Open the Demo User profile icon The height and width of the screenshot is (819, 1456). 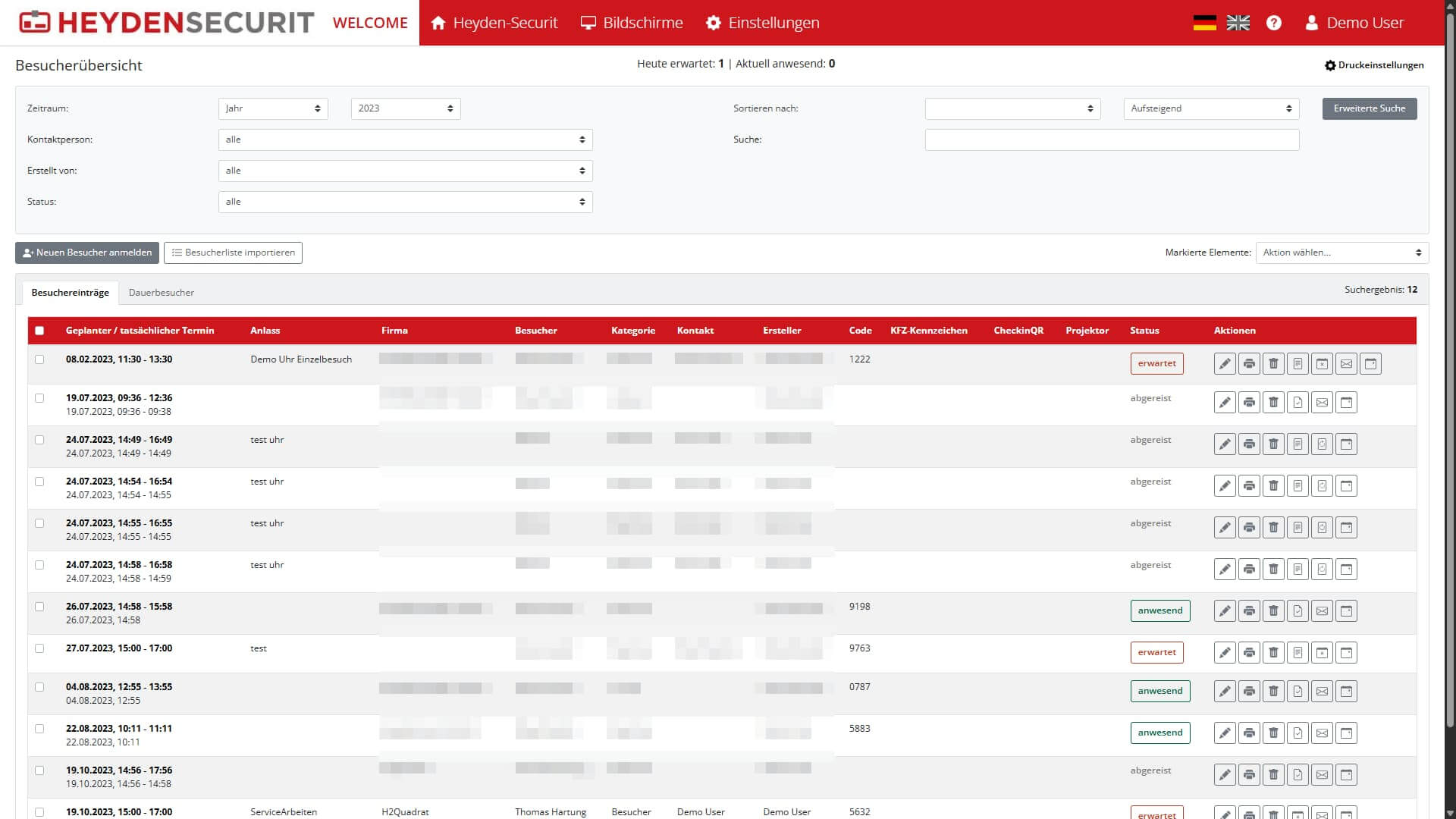pyautogui.click(x=1311, y=23)
